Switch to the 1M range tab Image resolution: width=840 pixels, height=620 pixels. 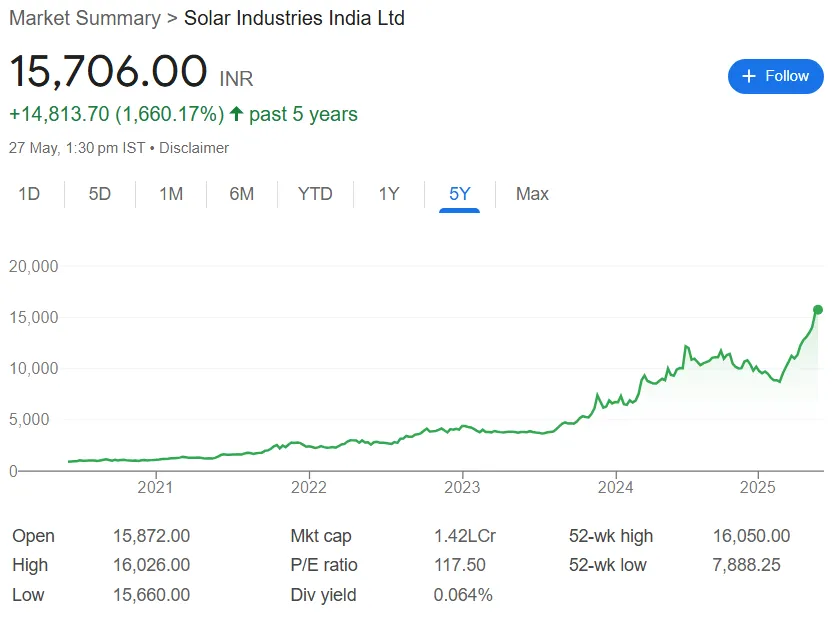[x=171, y=193]
